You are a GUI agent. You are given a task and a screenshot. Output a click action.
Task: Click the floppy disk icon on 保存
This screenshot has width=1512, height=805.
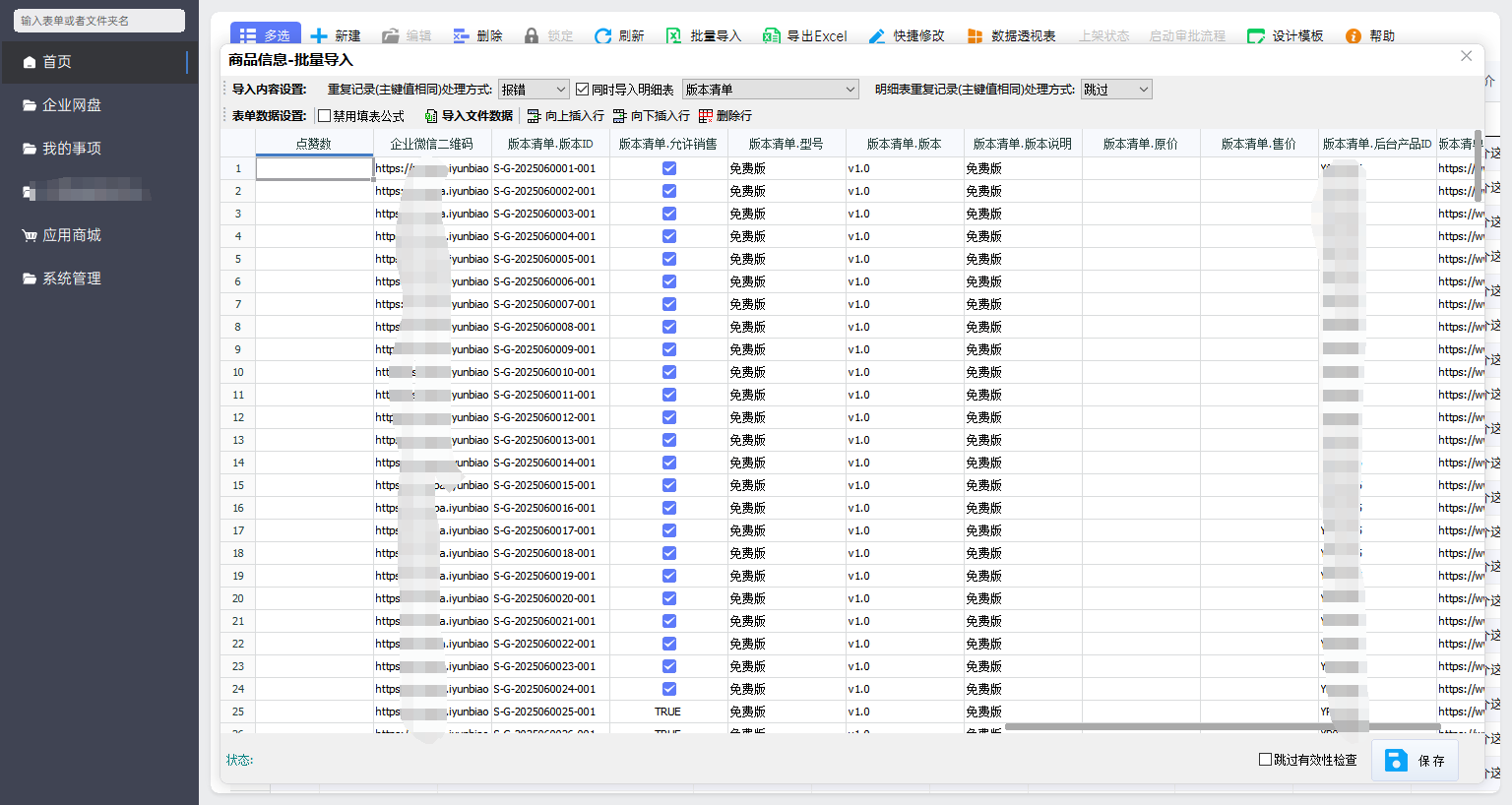point(1396,760)
